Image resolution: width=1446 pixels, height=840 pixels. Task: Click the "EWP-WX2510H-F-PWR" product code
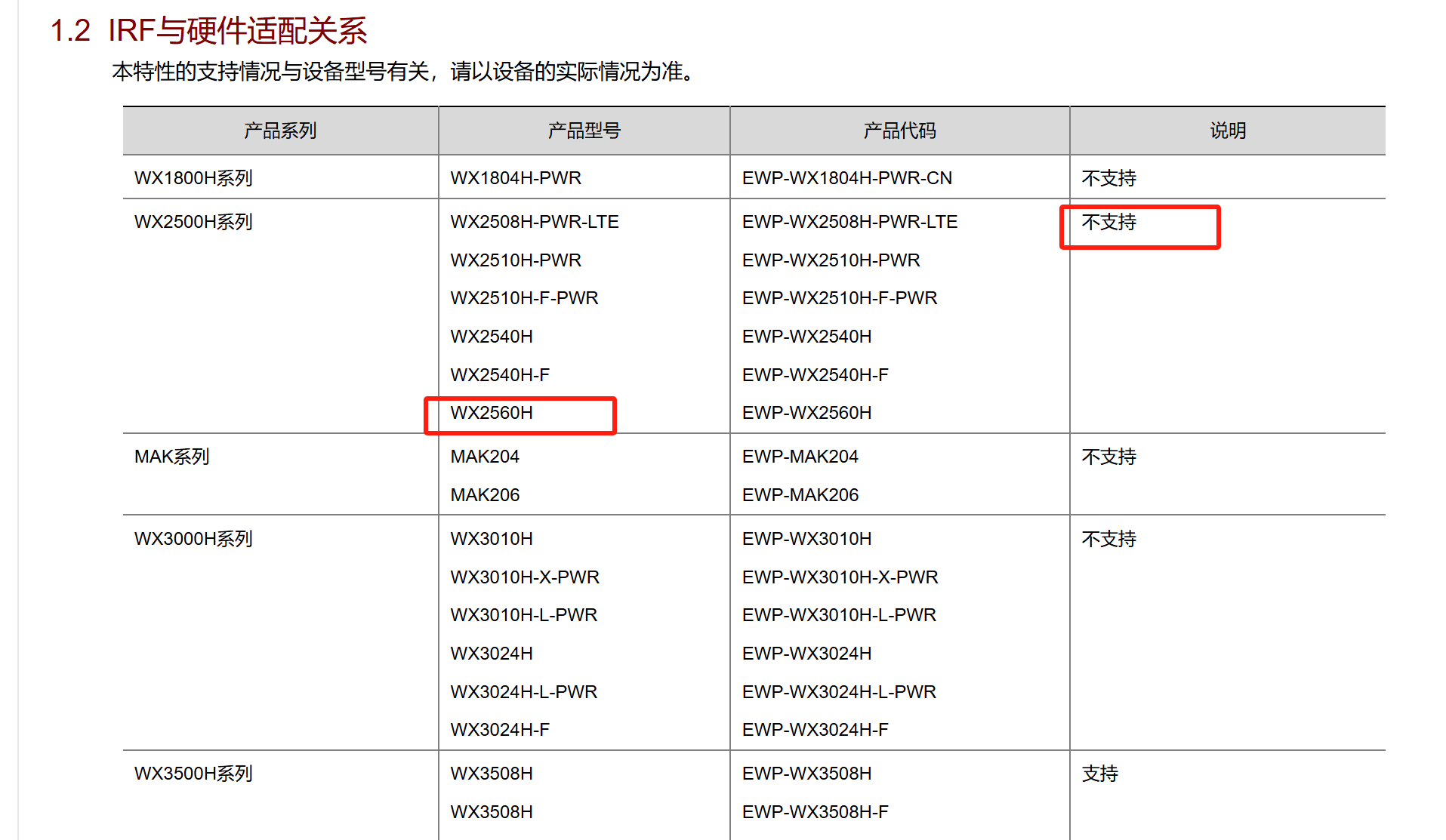tap(839, 298)
